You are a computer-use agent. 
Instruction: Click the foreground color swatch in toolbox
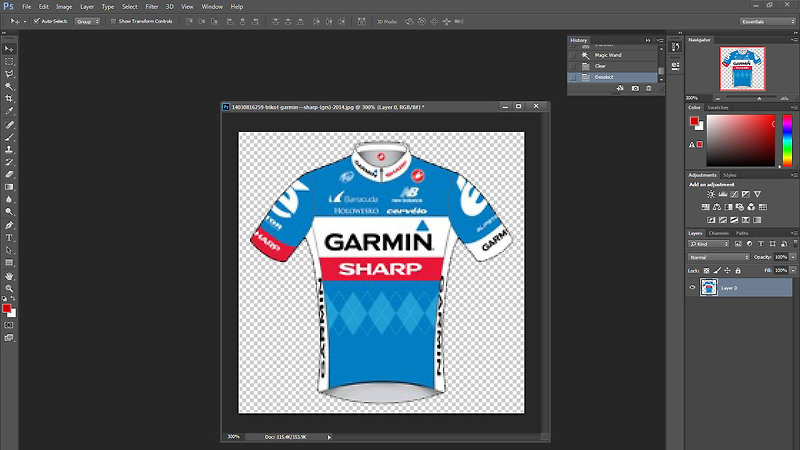click(7, 309)
